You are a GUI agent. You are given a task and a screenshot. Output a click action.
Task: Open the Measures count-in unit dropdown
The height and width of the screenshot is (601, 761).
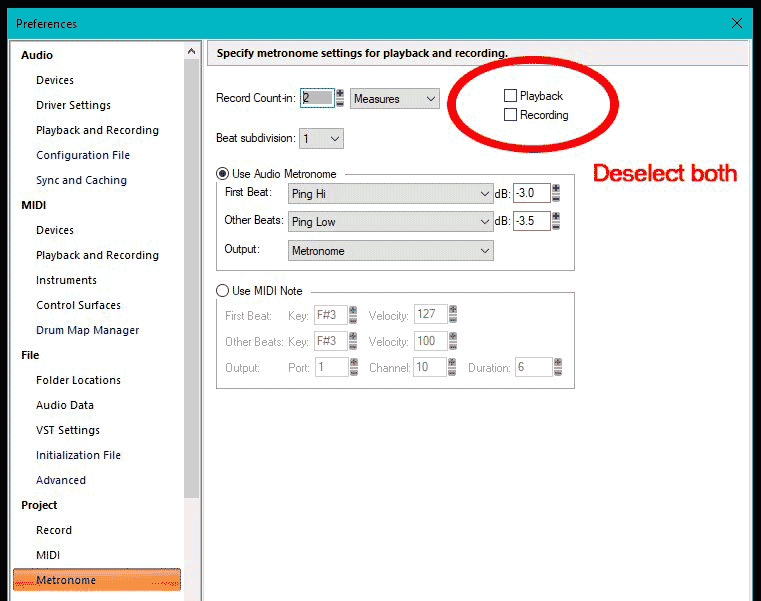coord(395,99)
